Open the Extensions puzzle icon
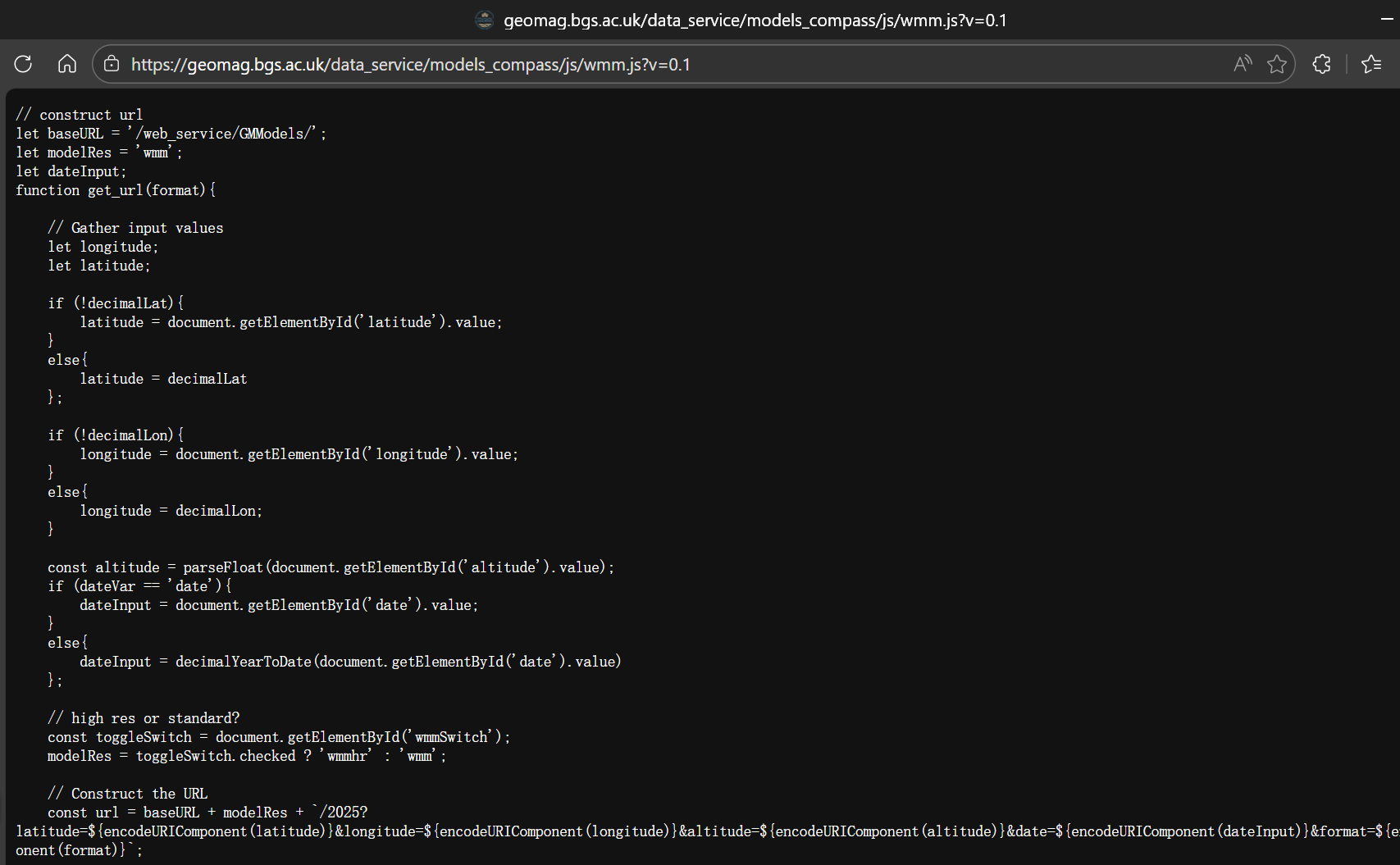The width and height of the screenshot is (1400, 865). click(x=1321, y=64)
